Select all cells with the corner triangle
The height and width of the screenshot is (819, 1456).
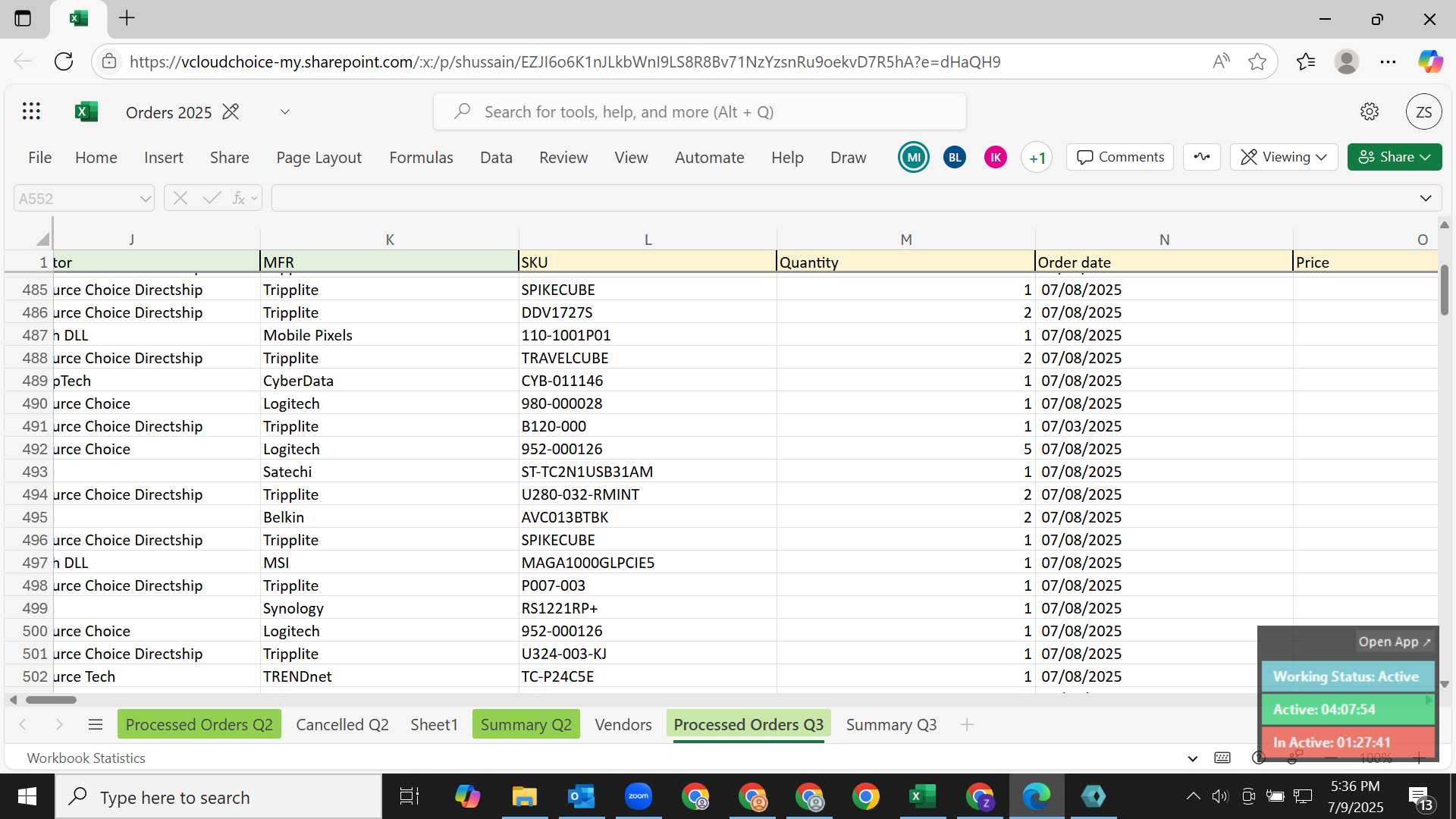42,239
